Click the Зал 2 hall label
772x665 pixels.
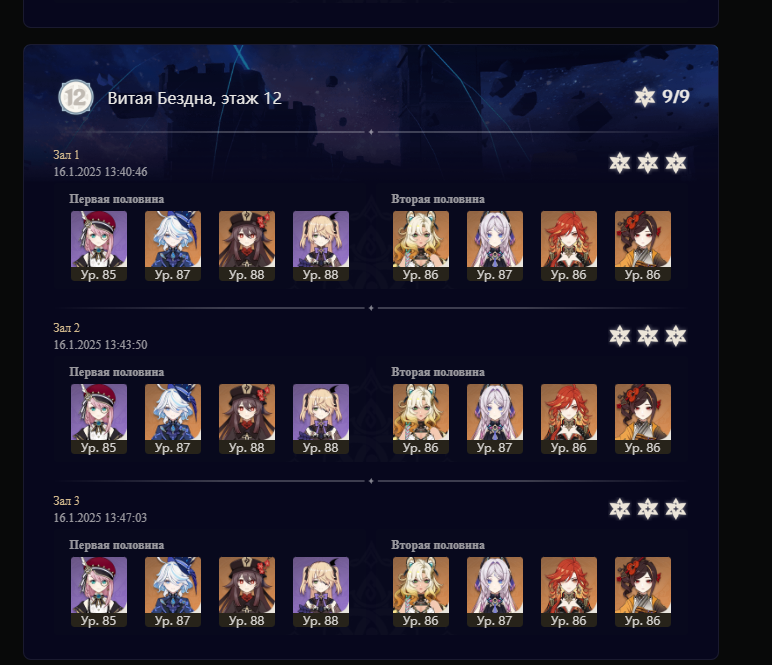point(66,328)
